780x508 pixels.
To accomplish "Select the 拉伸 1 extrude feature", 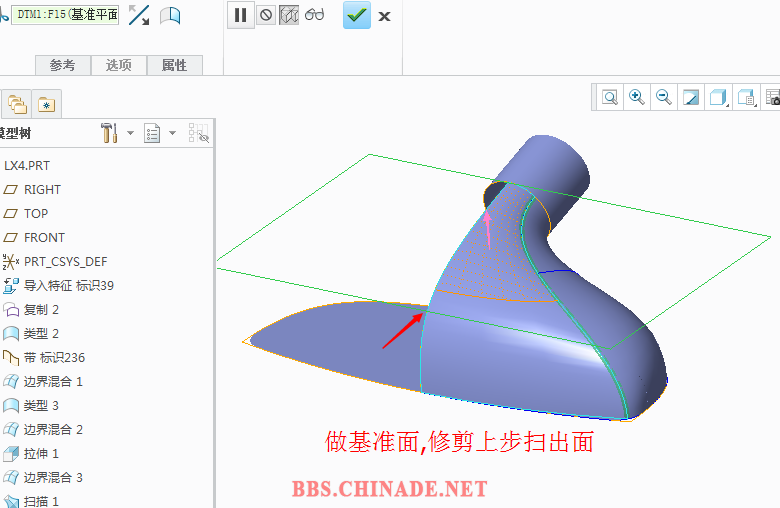I will [31, 453].
